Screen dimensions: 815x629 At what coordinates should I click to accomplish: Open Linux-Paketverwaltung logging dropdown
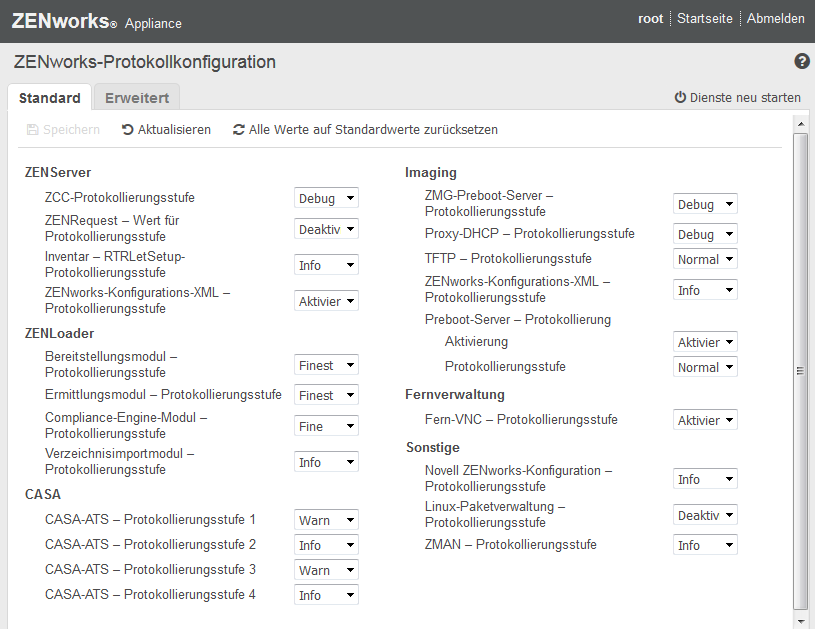click(705, 515)
